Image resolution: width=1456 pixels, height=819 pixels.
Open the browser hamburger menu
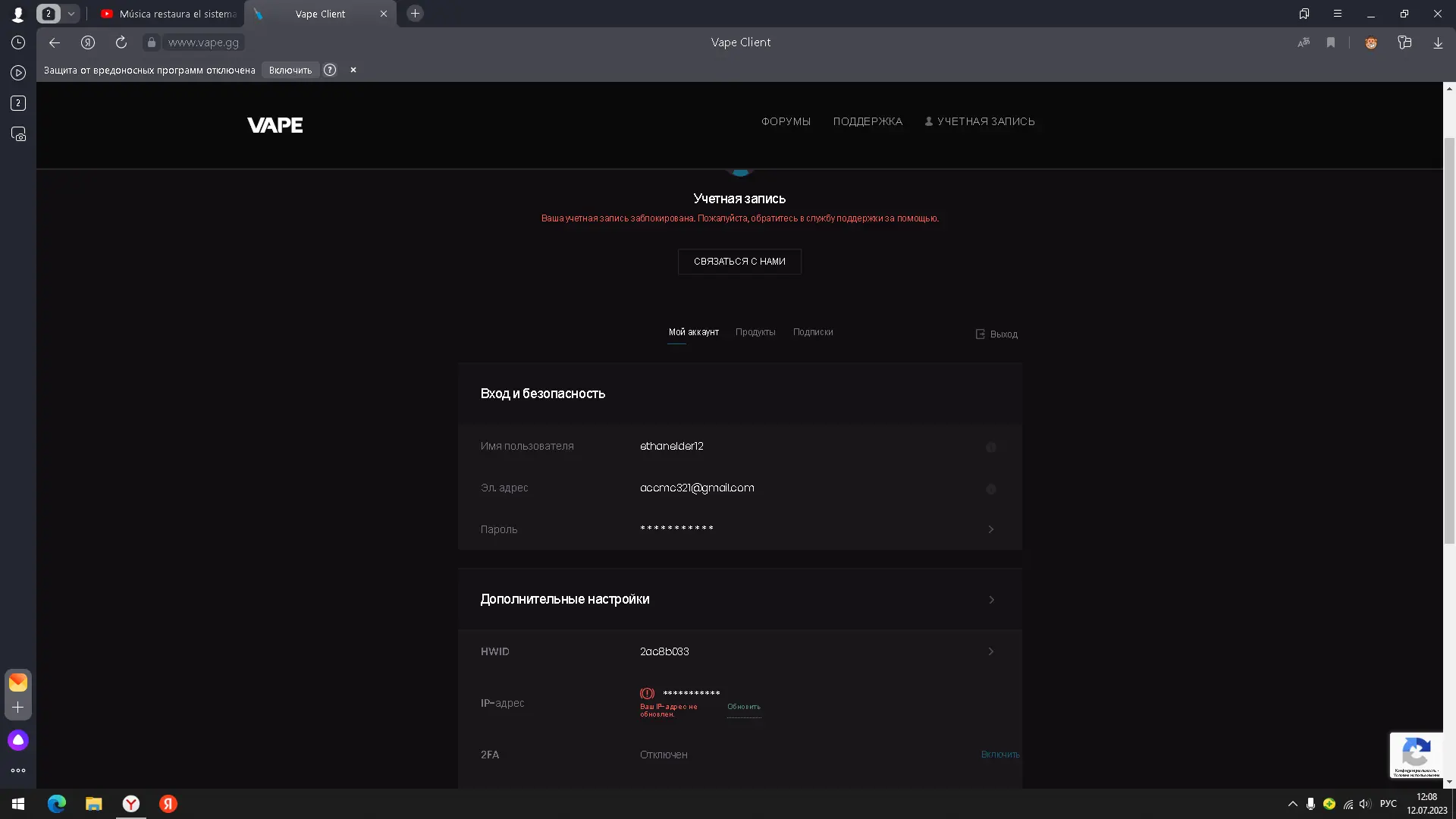[x=1338, y=14]
